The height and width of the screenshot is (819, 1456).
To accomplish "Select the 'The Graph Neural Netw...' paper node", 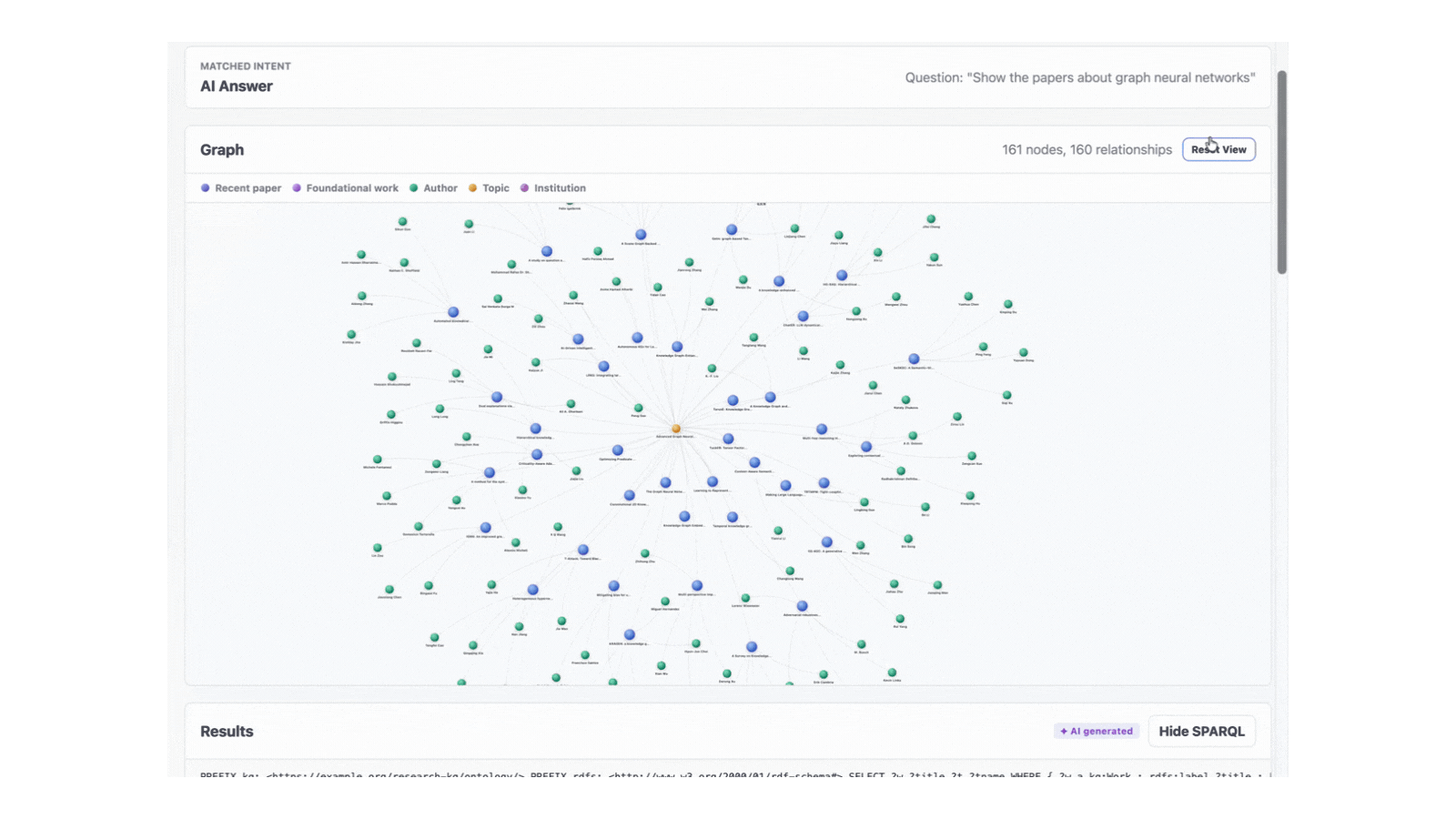I will [665, 482].
